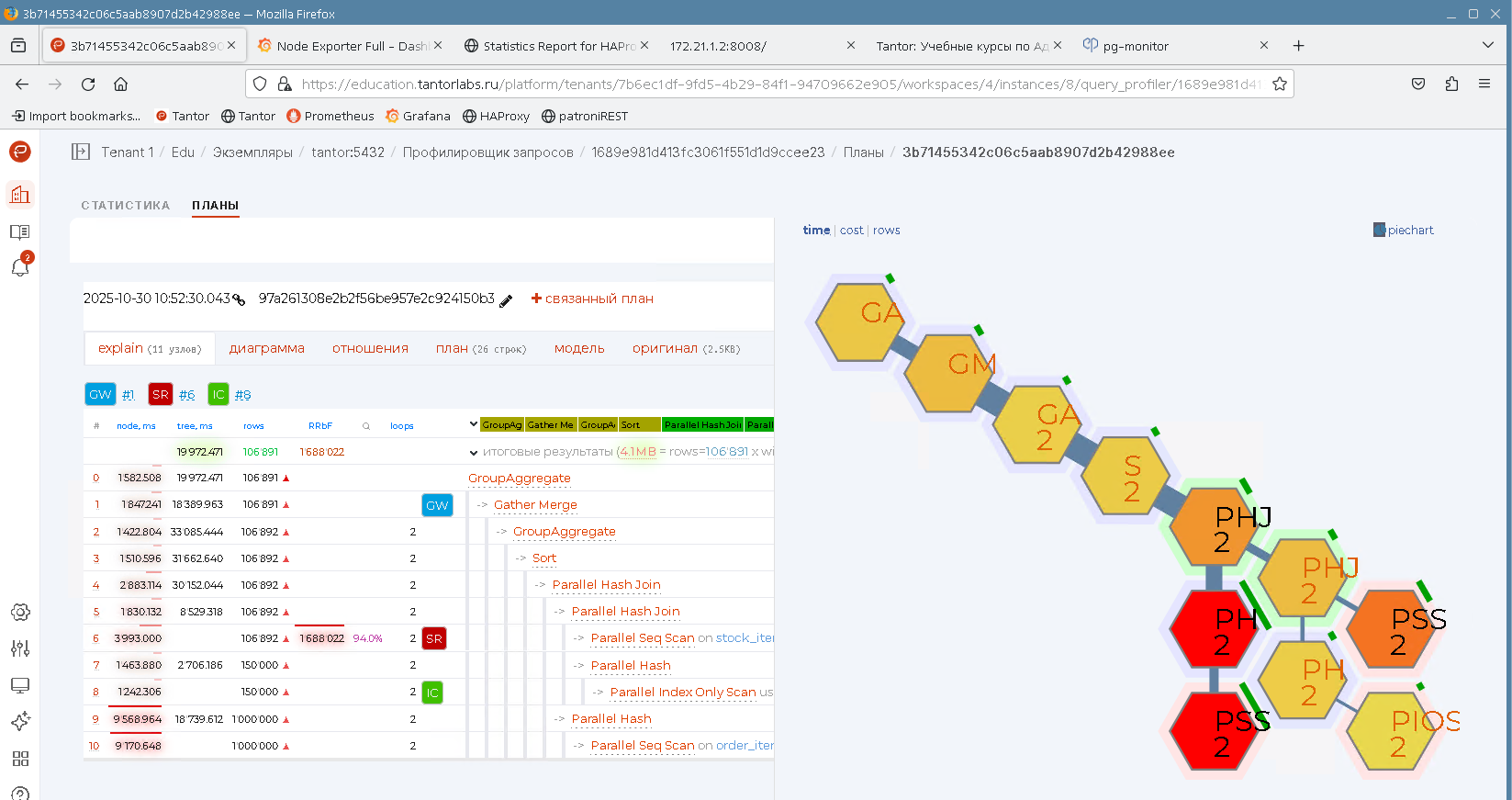
Task: Switch to the СТАТИСТИКА tab
Action: [x=126, y=206]
